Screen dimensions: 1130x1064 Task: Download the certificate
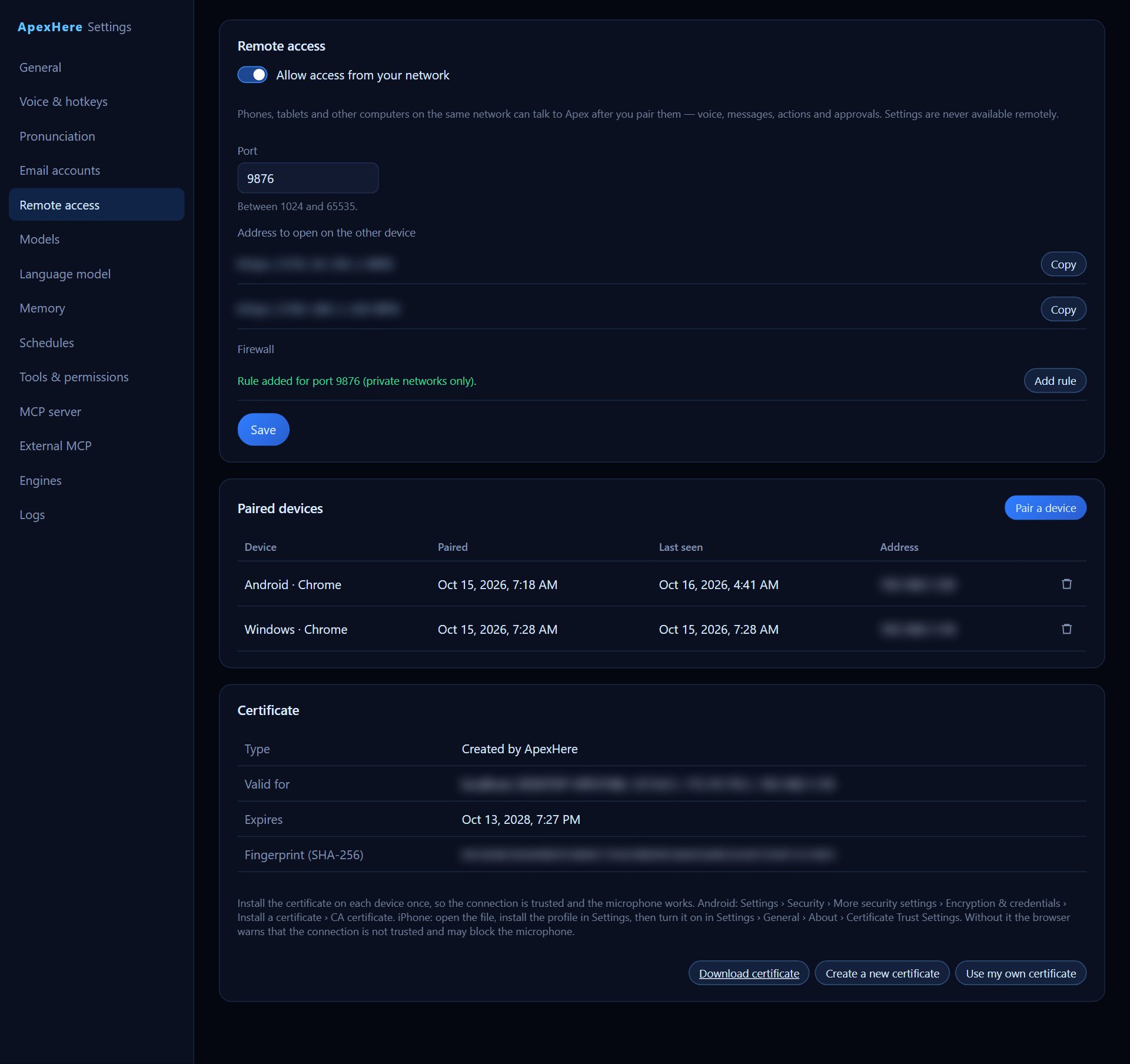749,973
